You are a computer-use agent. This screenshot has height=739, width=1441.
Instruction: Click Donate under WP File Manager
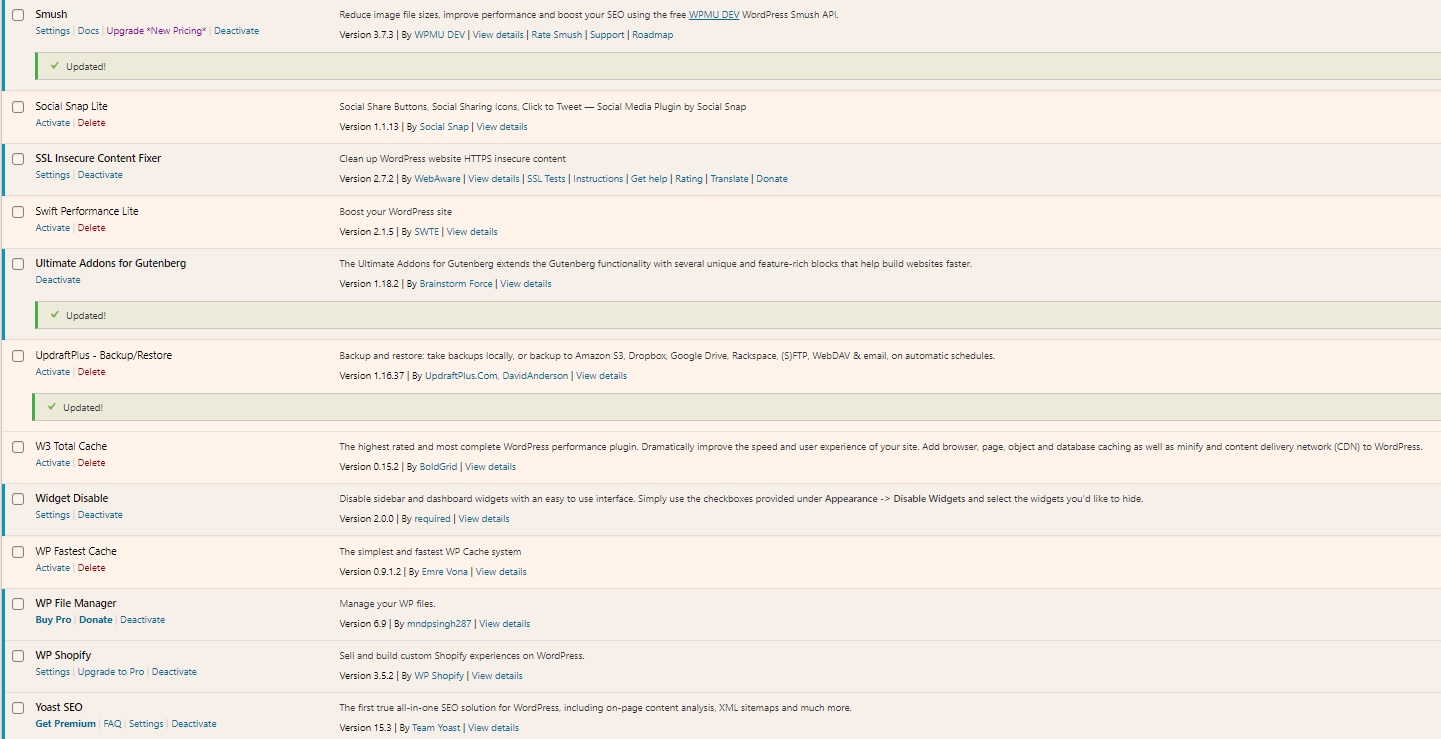pyautogui.click(x=96, y=620)
